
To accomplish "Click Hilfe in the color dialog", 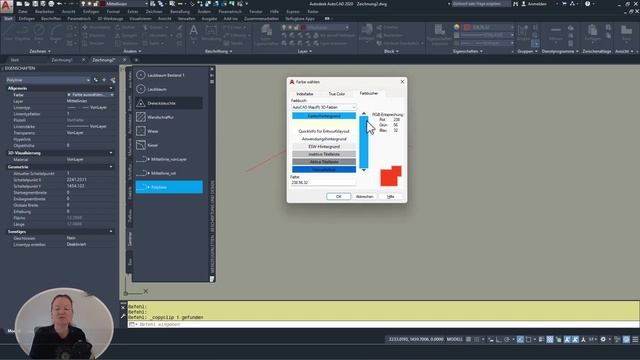I will coord(391,197).
